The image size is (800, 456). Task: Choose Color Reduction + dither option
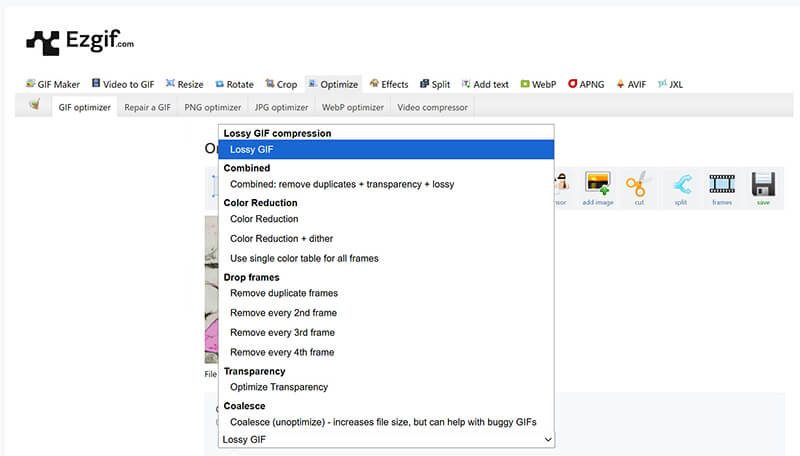click(281, 239)
